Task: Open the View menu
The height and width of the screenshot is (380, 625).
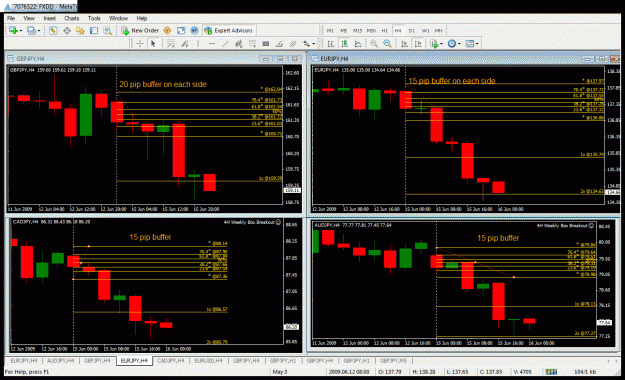Action: [x=29, y=18]
